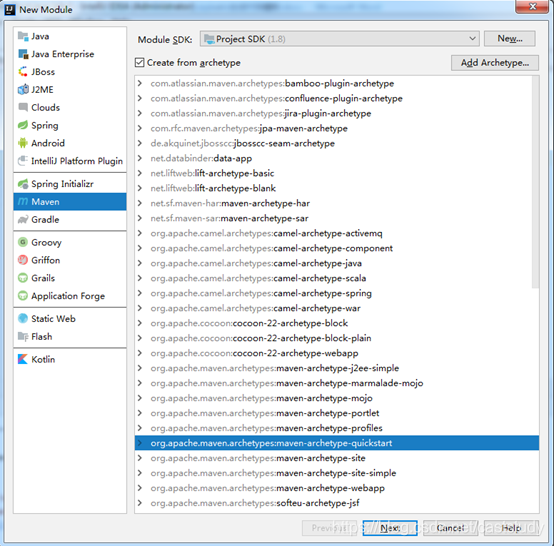Expand confluence-plugin-archetype node

pos(140,98)
